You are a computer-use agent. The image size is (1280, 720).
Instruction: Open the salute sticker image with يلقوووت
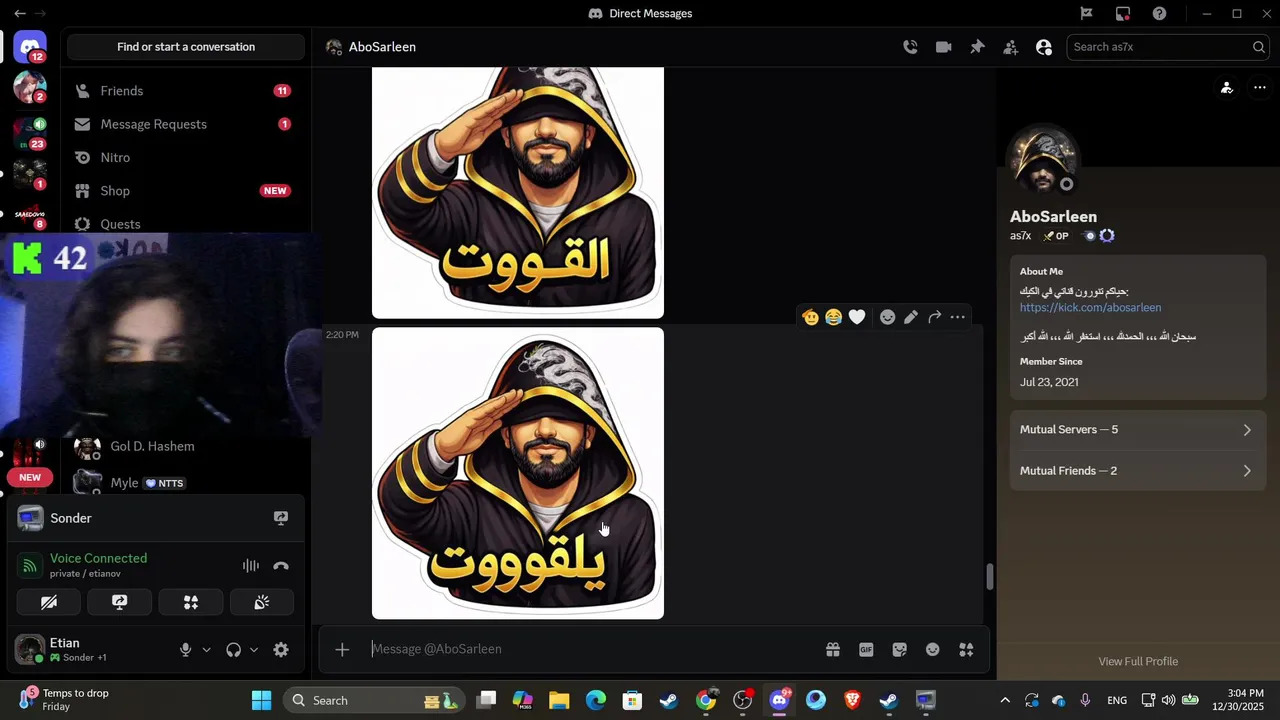click(x=518, y=473)
